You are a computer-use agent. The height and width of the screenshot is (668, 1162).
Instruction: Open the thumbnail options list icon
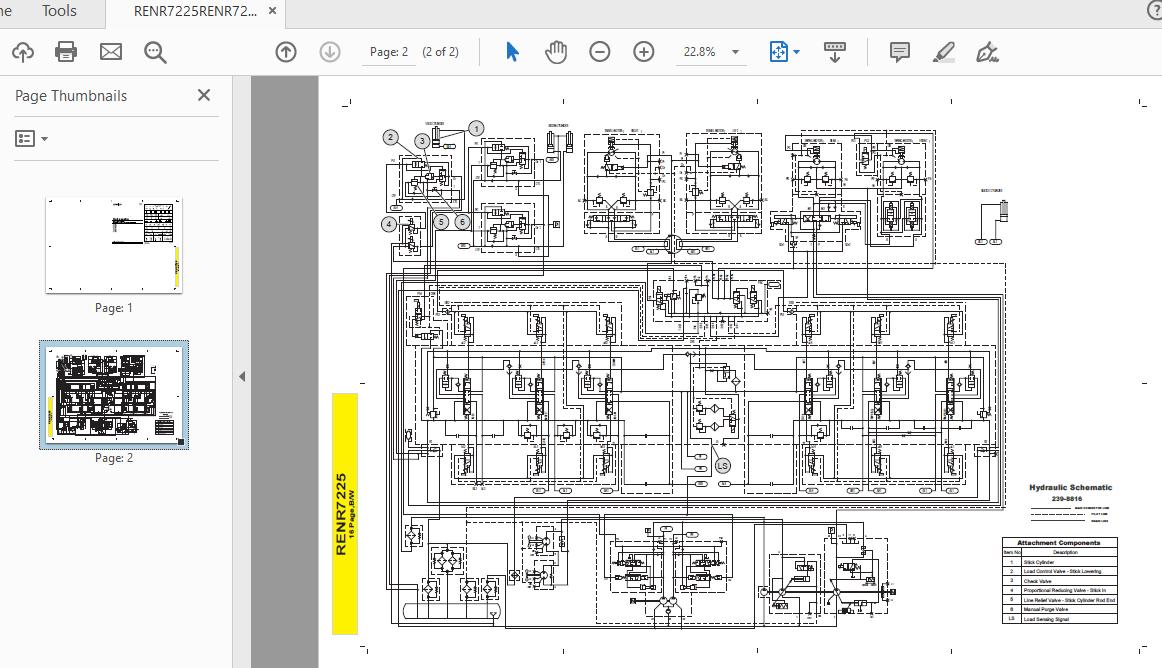click(x=25, y=139)
